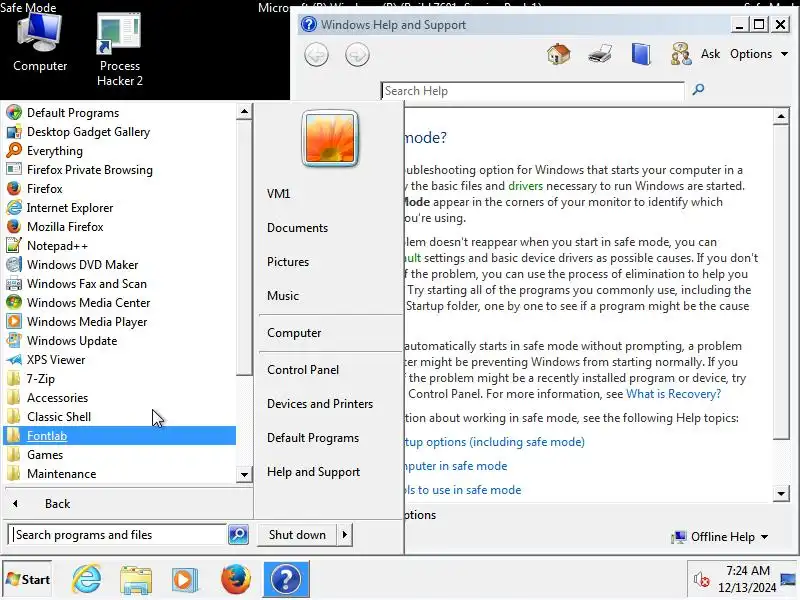Open the Offline Help dropdown
This screenshot has height=600, width=800.
720,537
